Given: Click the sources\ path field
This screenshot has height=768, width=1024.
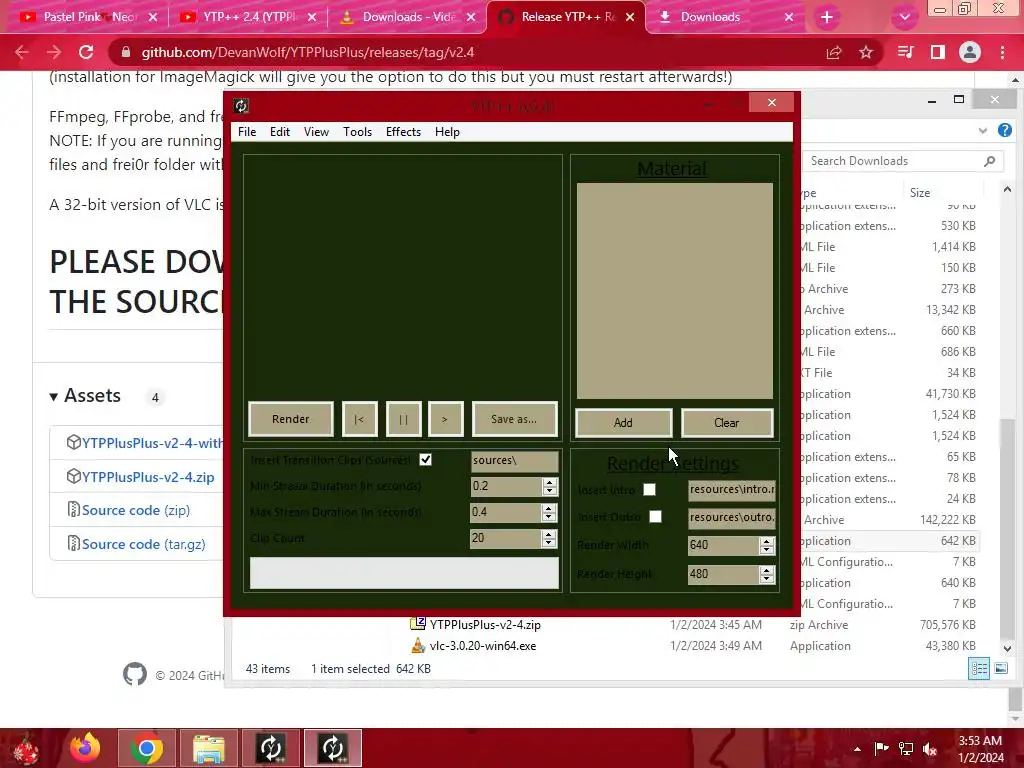Looking at the screenshot, I should [x=514, y=460].
